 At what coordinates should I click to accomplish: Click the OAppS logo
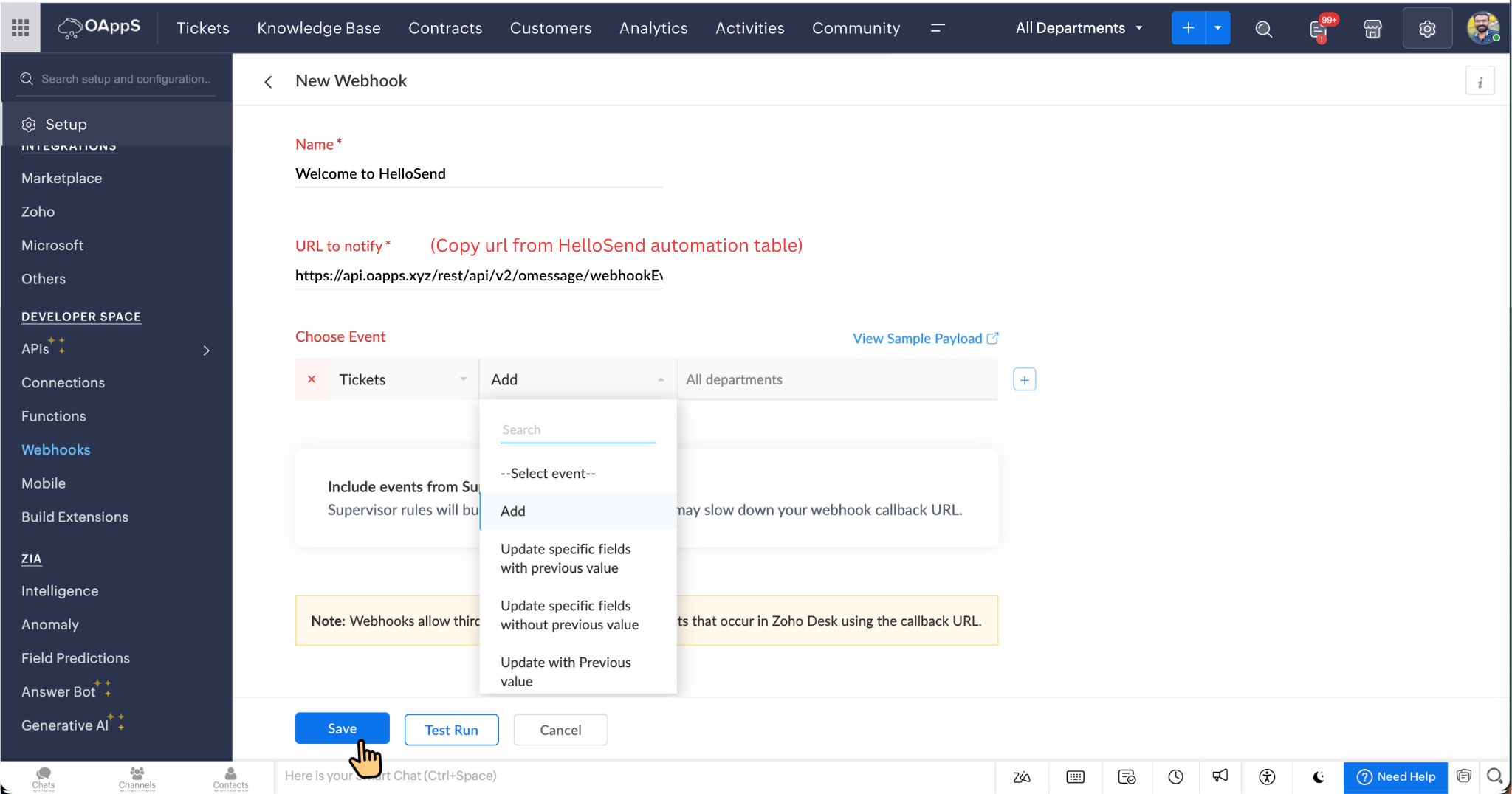point(100,27)
